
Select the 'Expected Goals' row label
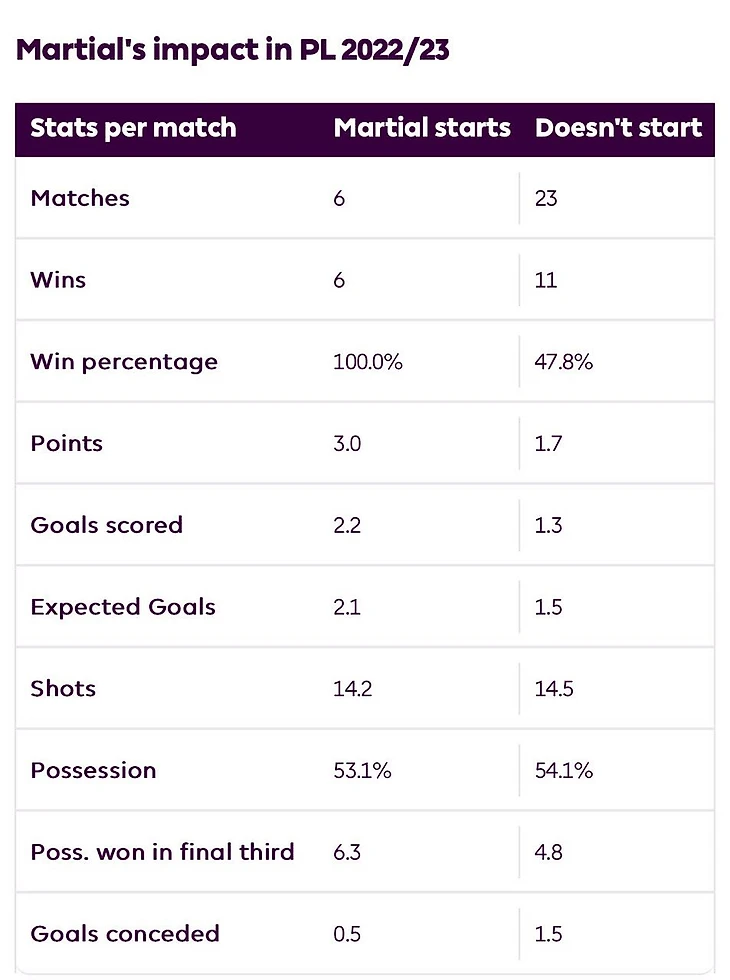(x=123, y=608)
